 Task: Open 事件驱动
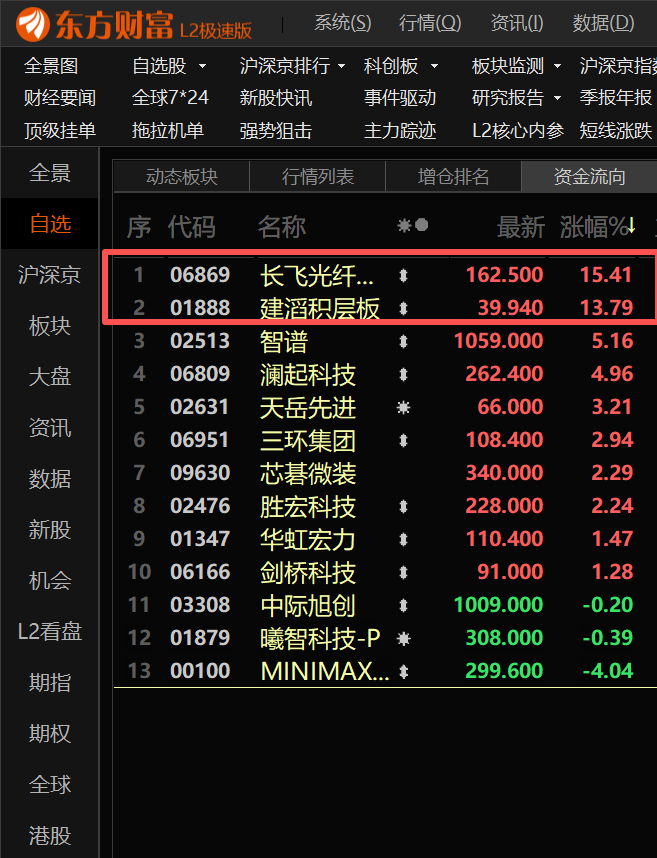click(400, 98)
